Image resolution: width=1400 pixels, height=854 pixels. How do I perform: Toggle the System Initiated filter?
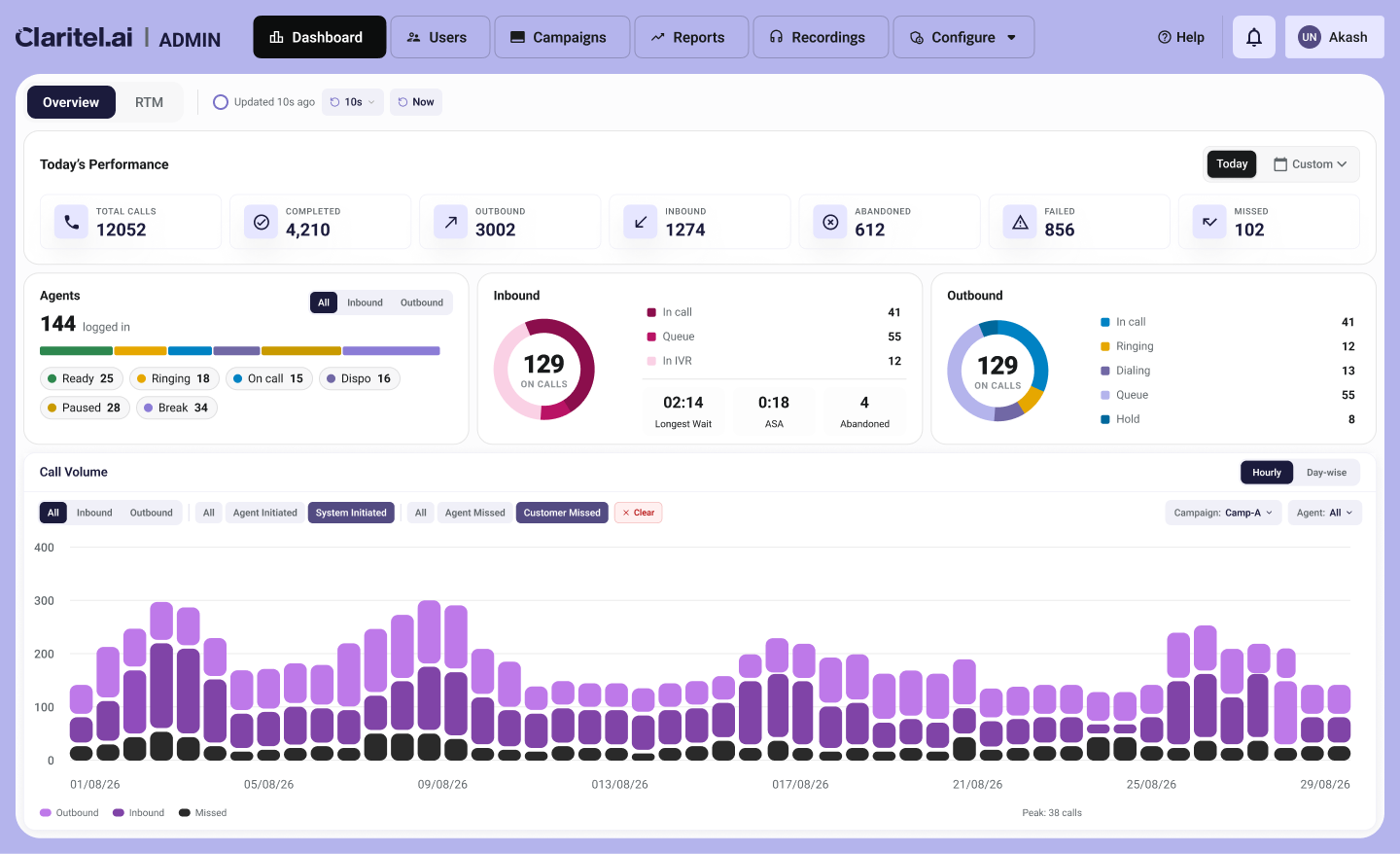click(351, 513)
